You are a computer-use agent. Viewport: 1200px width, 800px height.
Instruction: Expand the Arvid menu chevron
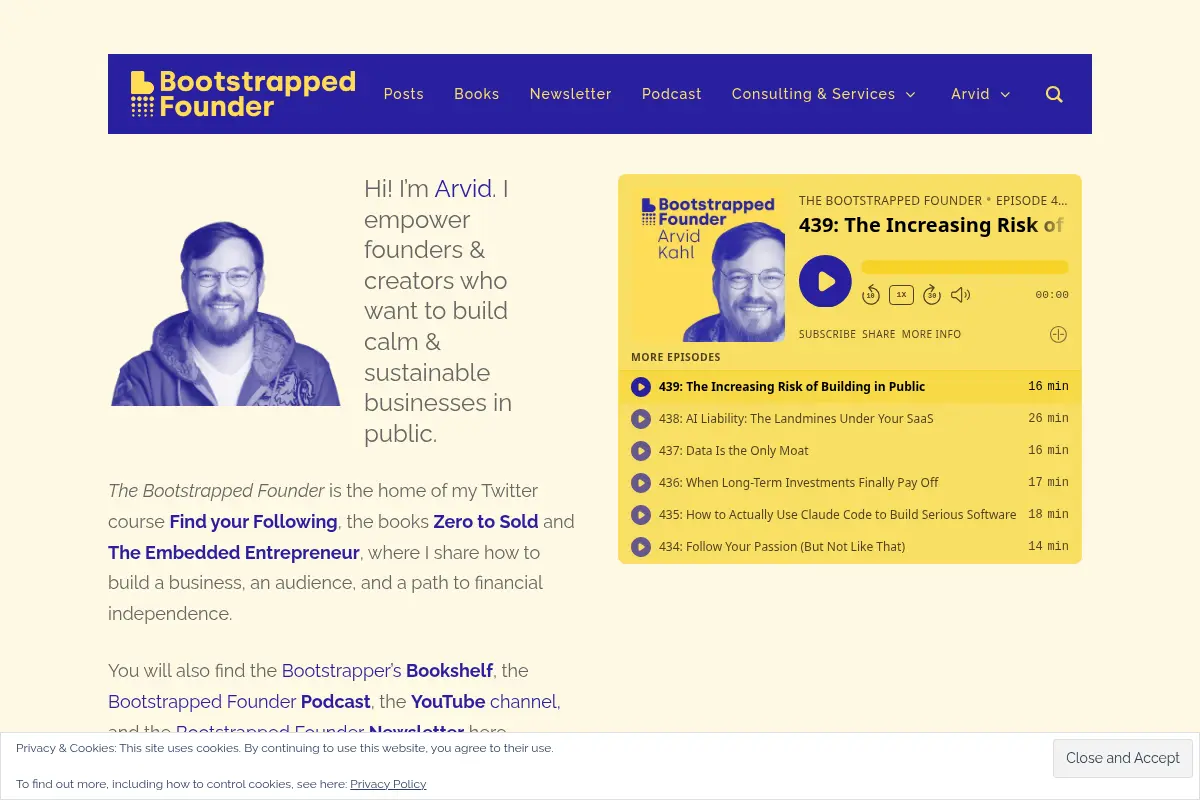point(1005,94)
